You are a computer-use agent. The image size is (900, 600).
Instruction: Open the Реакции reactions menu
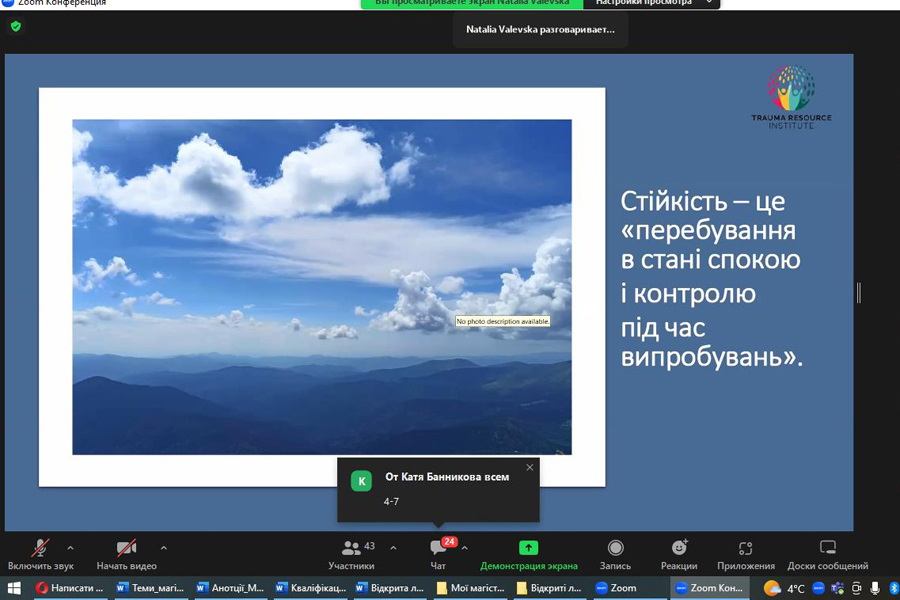click(x=679, y=549)
